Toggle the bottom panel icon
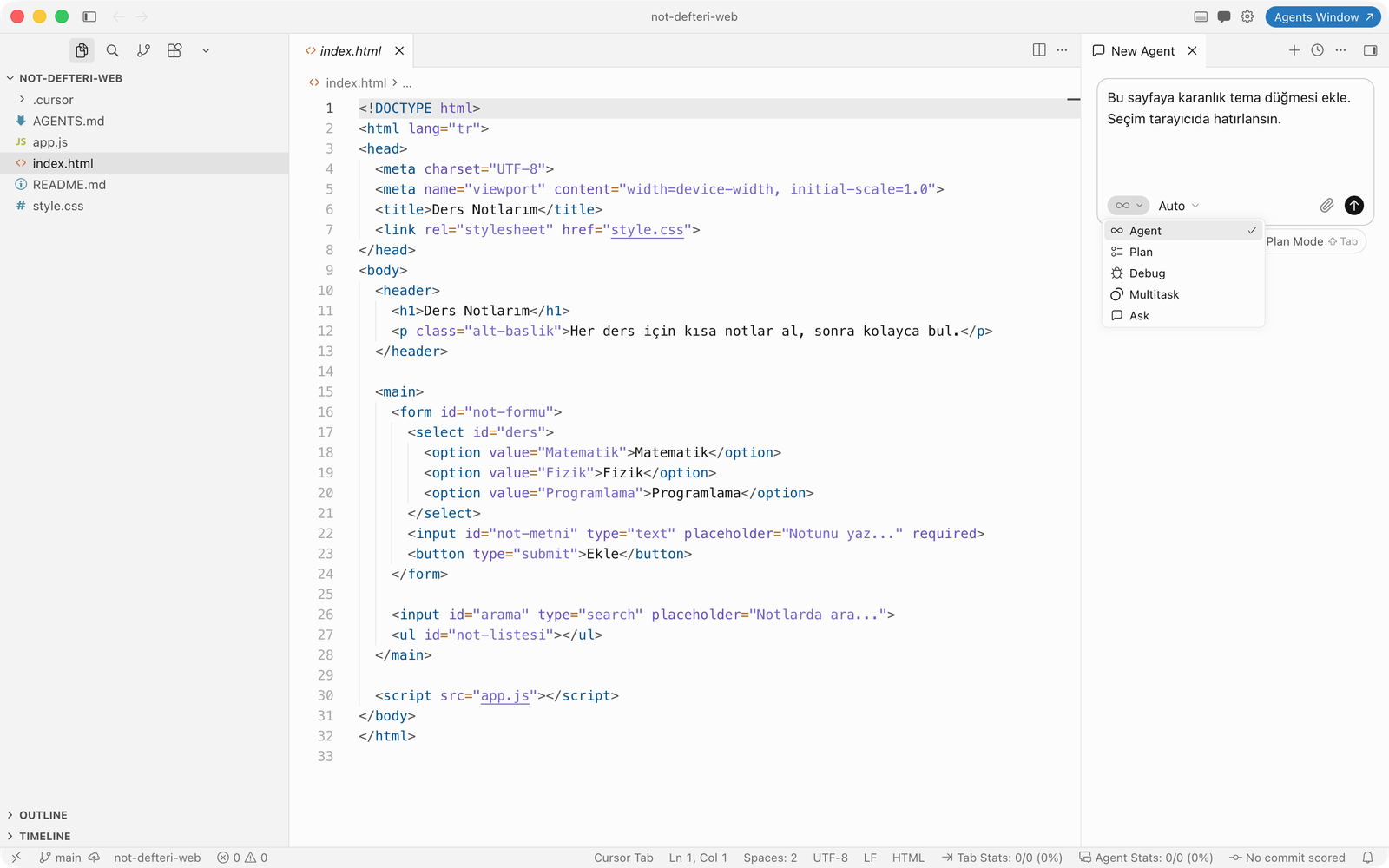 point(1201,16)
